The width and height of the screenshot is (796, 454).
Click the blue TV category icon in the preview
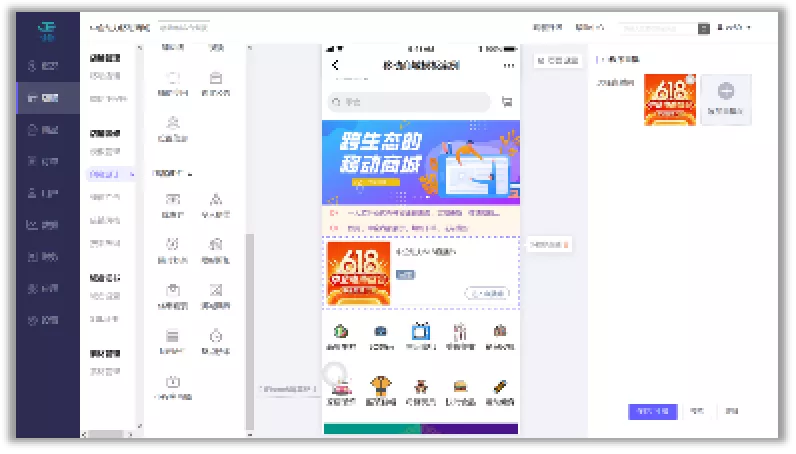(421, 332)
